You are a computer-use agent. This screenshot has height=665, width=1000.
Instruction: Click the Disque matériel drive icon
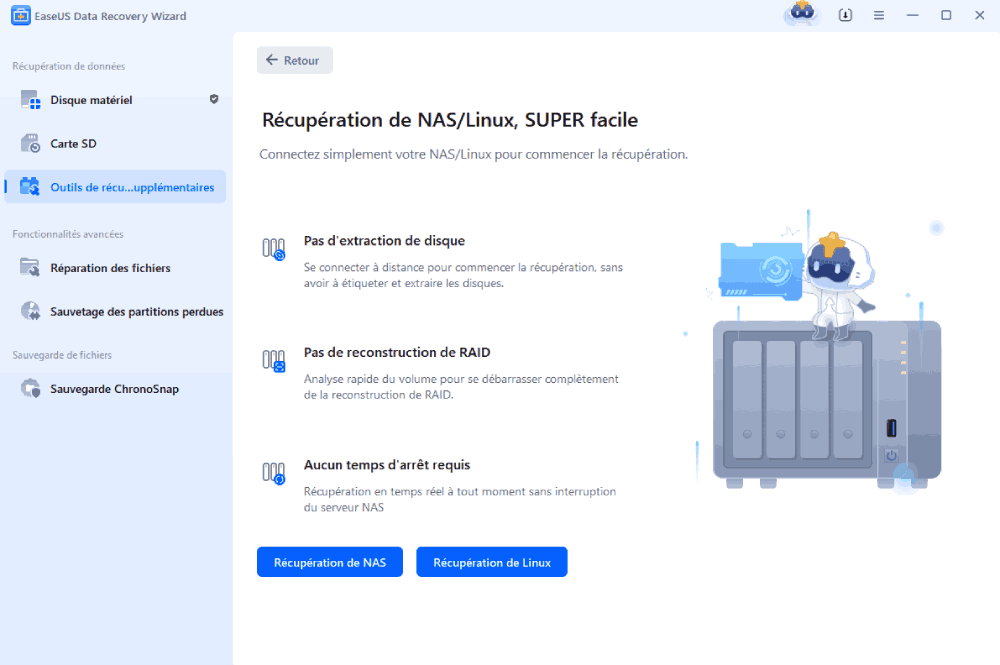30,100
